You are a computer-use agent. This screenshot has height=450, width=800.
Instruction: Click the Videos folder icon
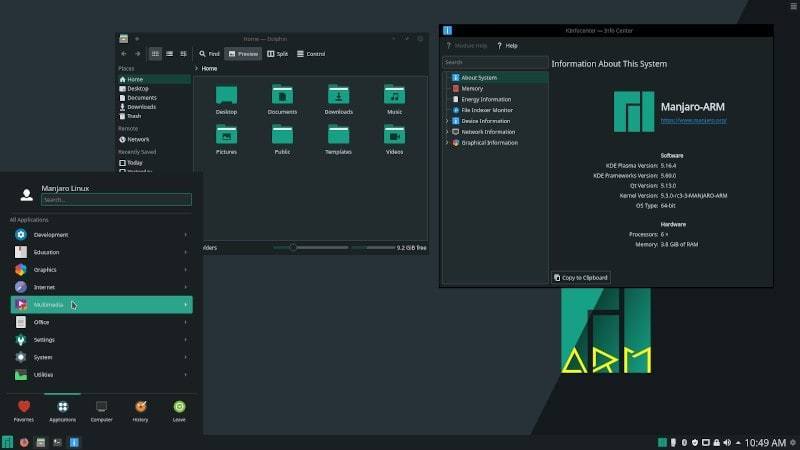coord(394,135)
